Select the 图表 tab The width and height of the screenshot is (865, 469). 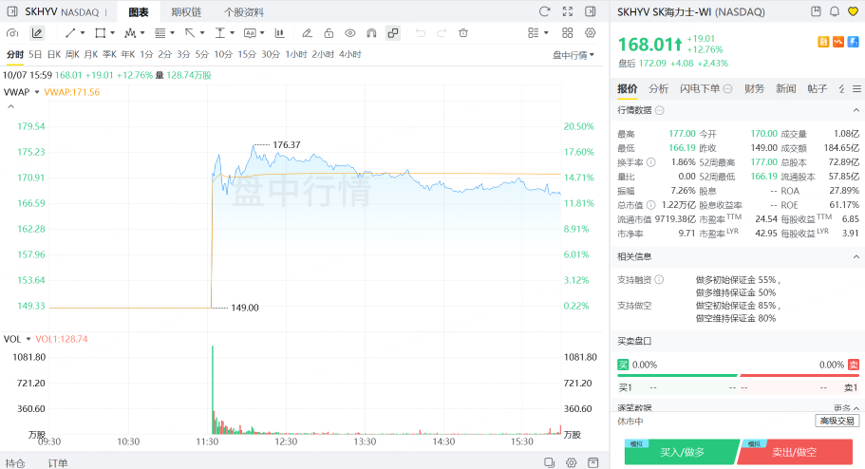pyautogui.click(x=138, y=12)
